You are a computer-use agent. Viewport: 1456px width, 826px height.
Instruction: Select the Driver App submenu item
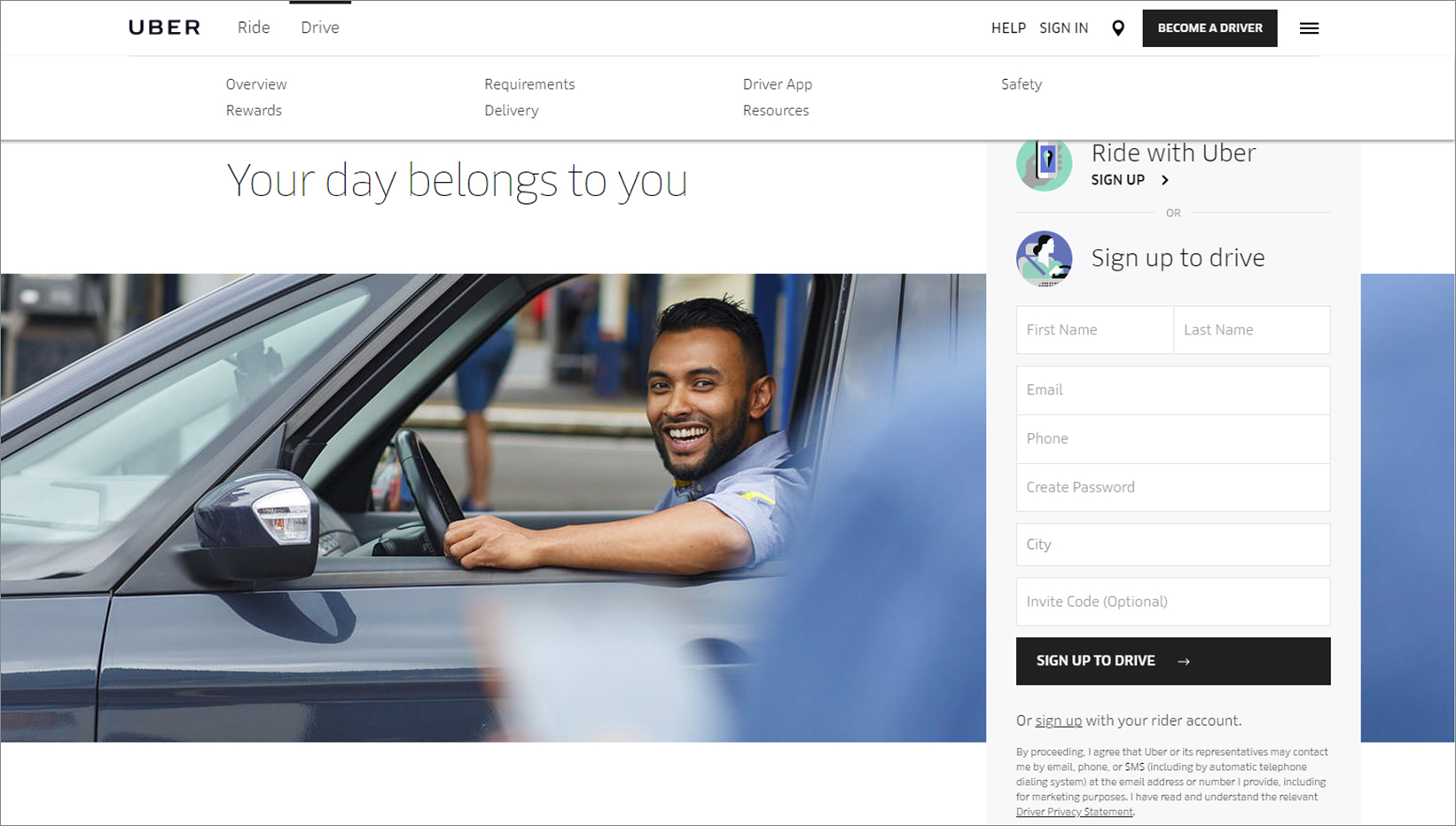point(778,84)
